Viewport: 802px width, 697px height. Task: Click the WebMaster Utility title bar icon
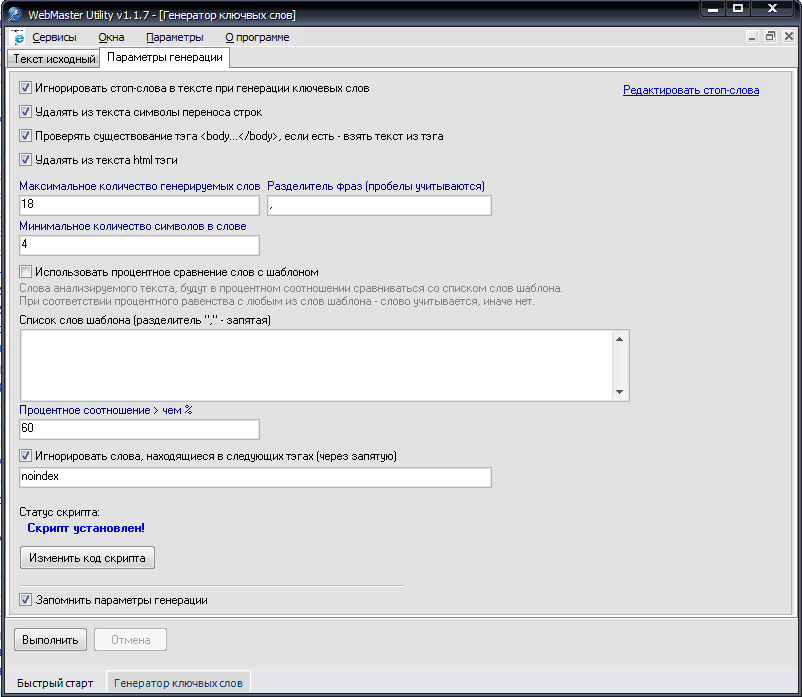tap(14, 14)
